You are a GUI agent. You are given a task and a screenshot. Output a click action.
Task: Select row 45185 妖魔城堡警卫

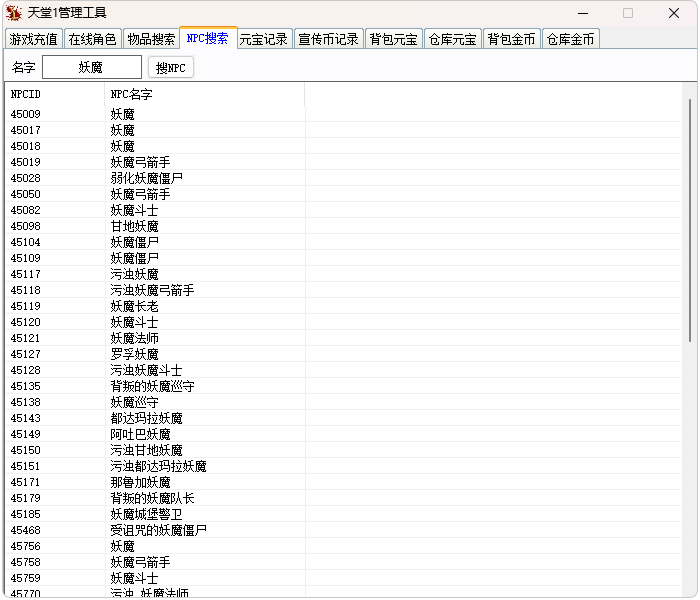point(343,514)
